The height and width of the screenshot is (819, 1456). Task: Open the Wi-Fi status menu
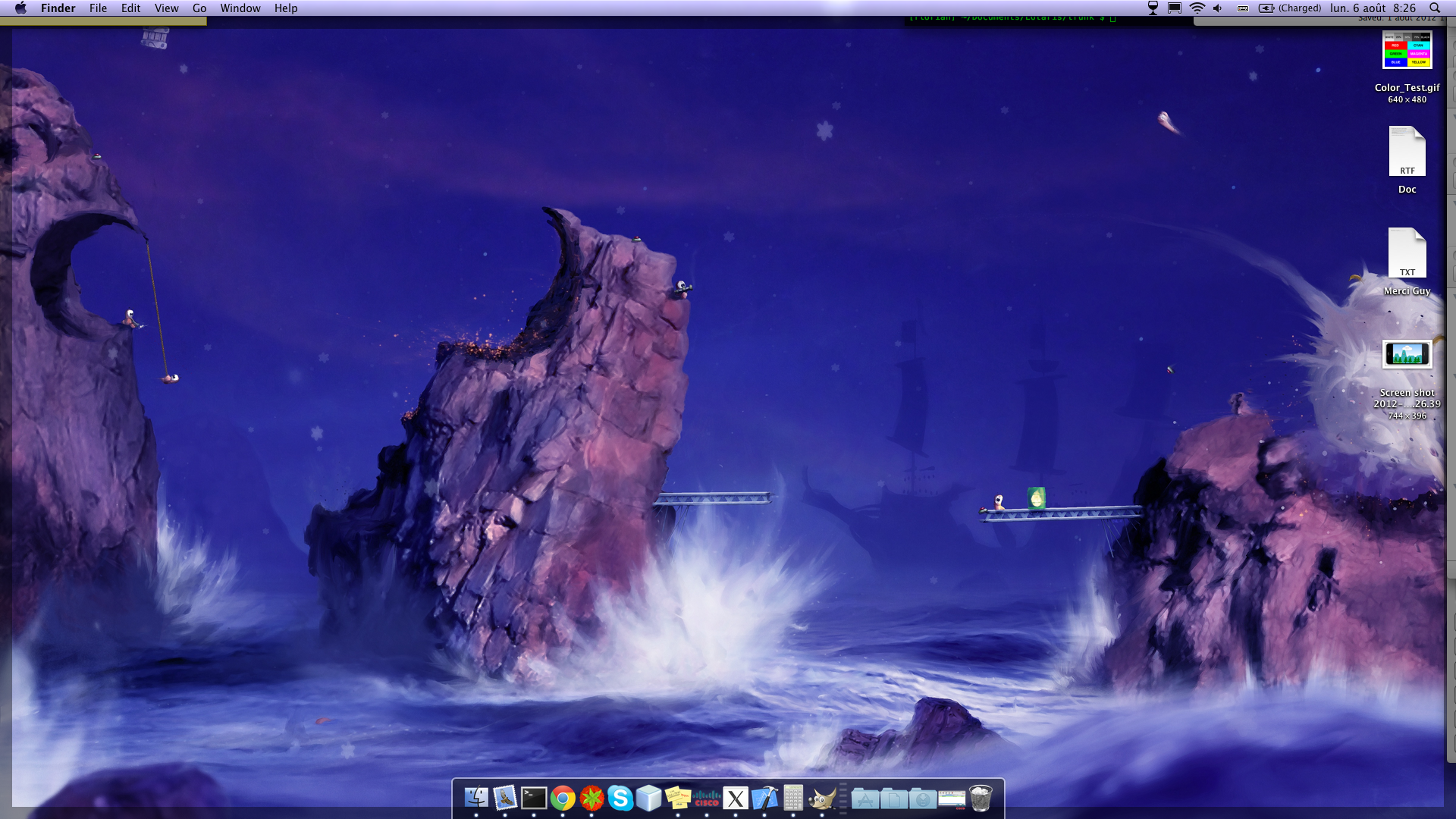1197,8
